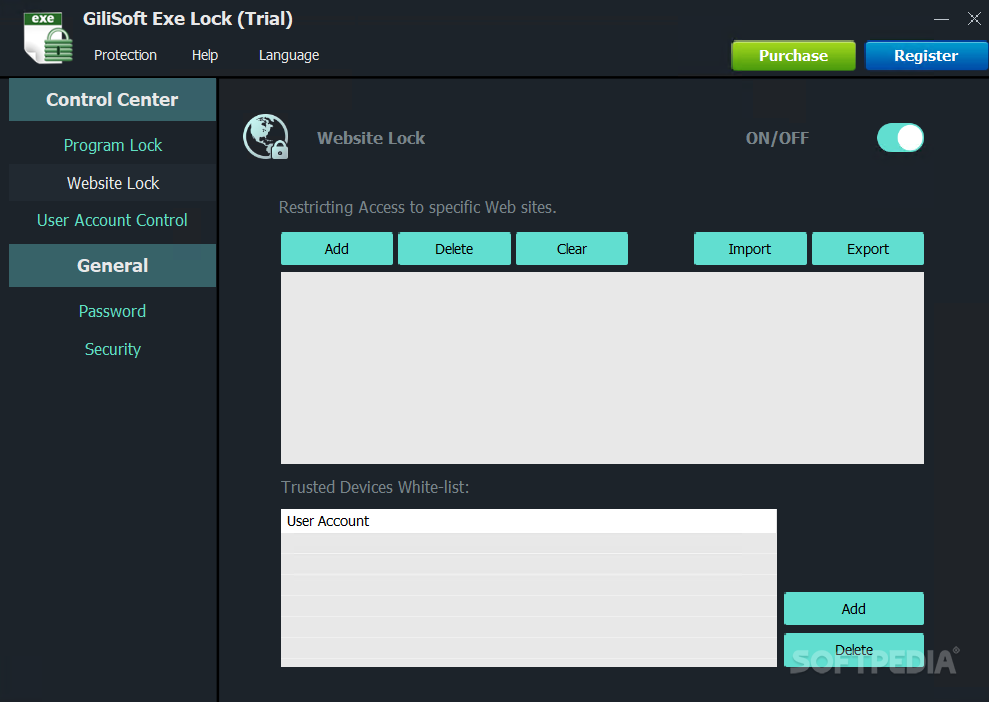The image size is (989, 702).
Task: Delete selected website from list
Action: pos(454,249)
